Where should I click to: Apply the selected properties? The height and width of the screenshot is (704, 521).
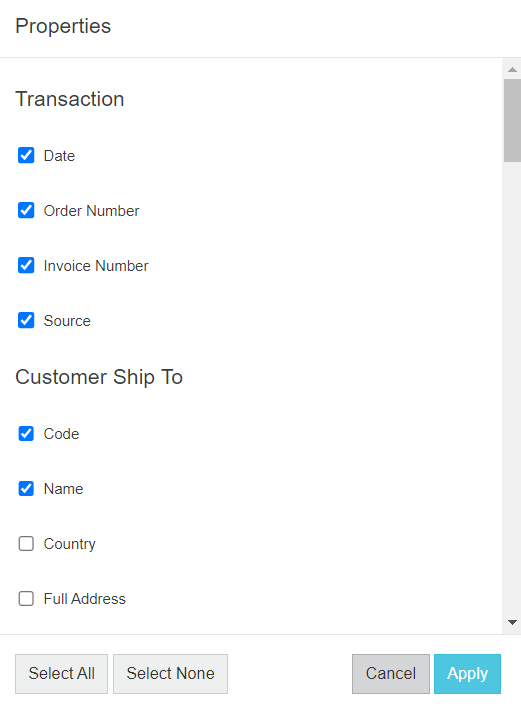[x=467, y=673]
